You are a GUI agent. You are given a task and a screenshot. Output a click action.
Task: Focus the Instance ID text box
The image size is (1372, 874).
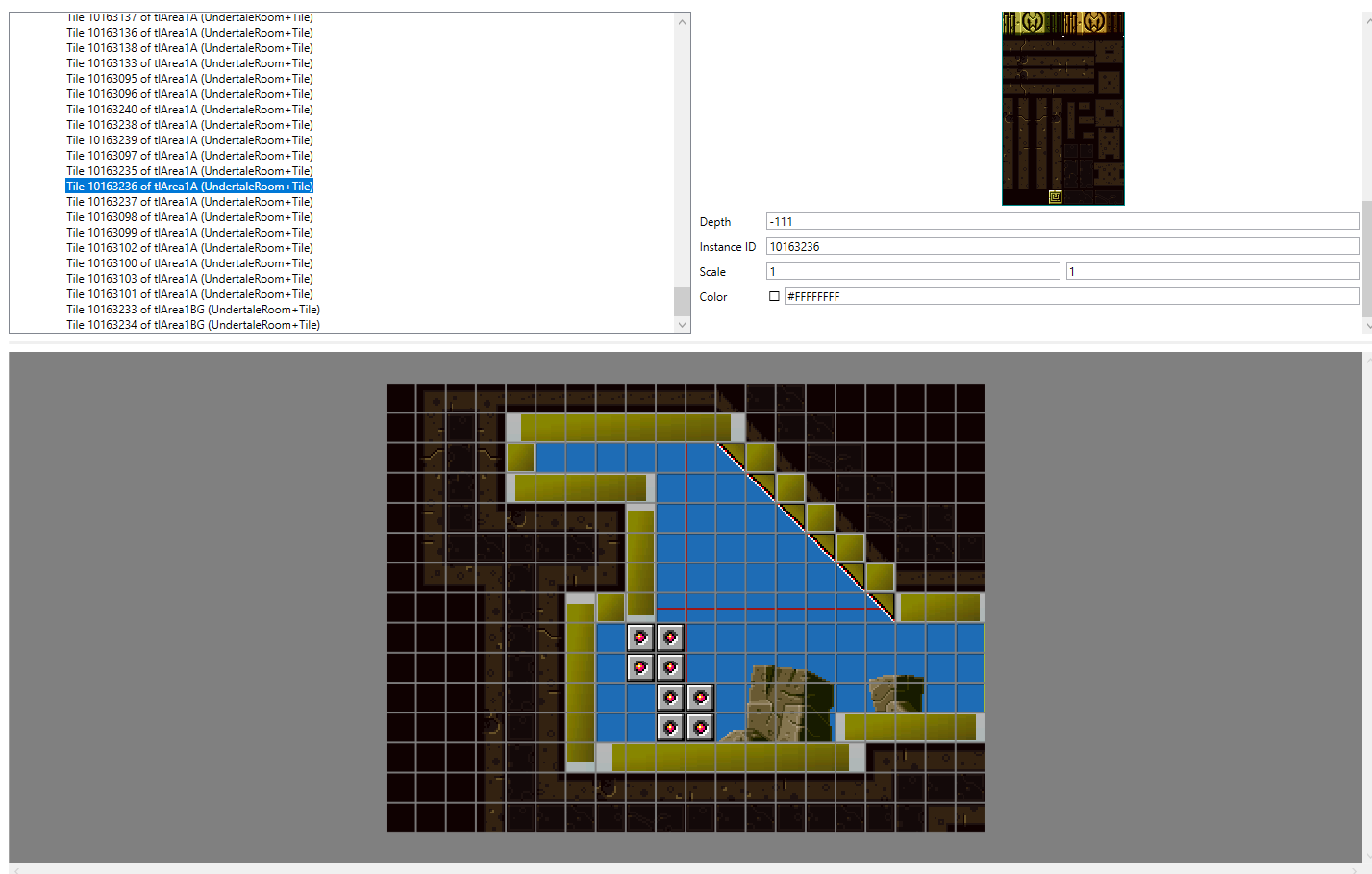click(1061, 247)
